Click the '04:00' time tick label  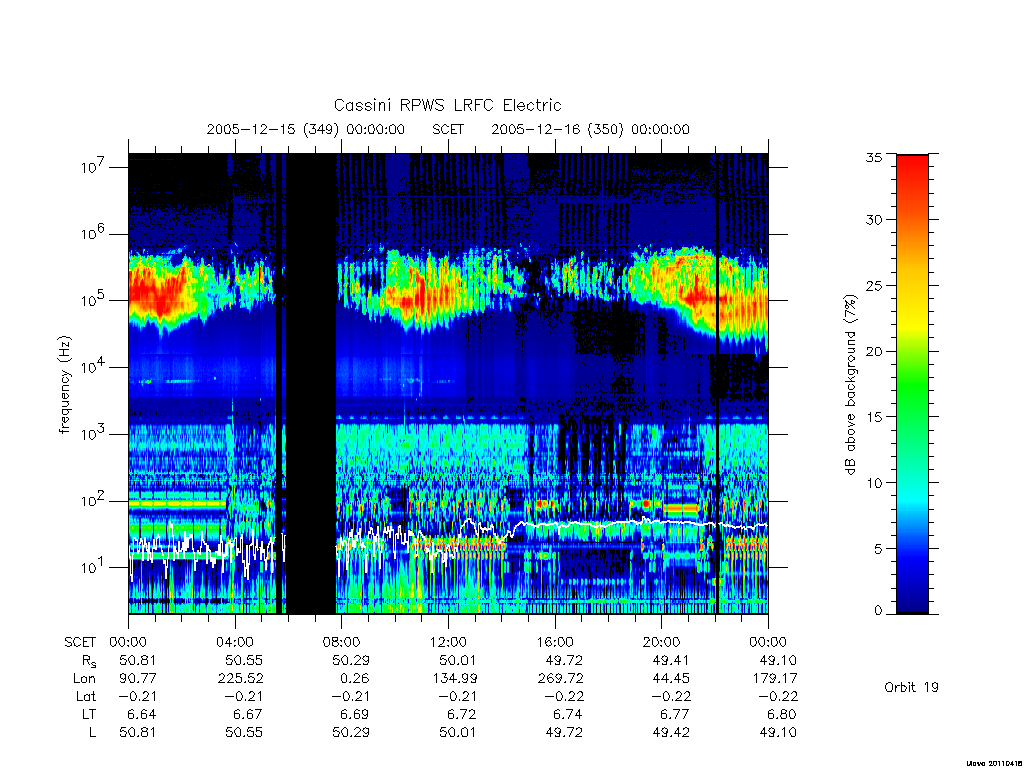(234, 642)
